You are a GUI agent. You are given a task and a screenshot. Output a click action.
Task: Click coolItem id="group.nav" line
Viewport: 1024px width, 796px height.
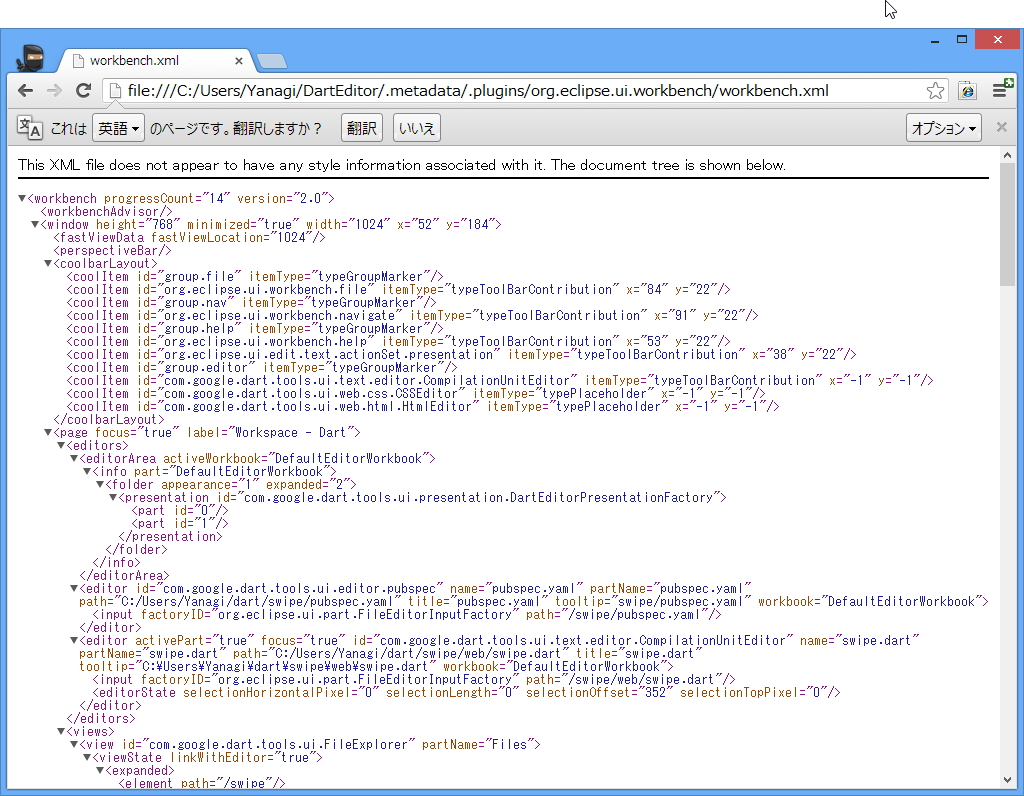click(x=251, y=302)
